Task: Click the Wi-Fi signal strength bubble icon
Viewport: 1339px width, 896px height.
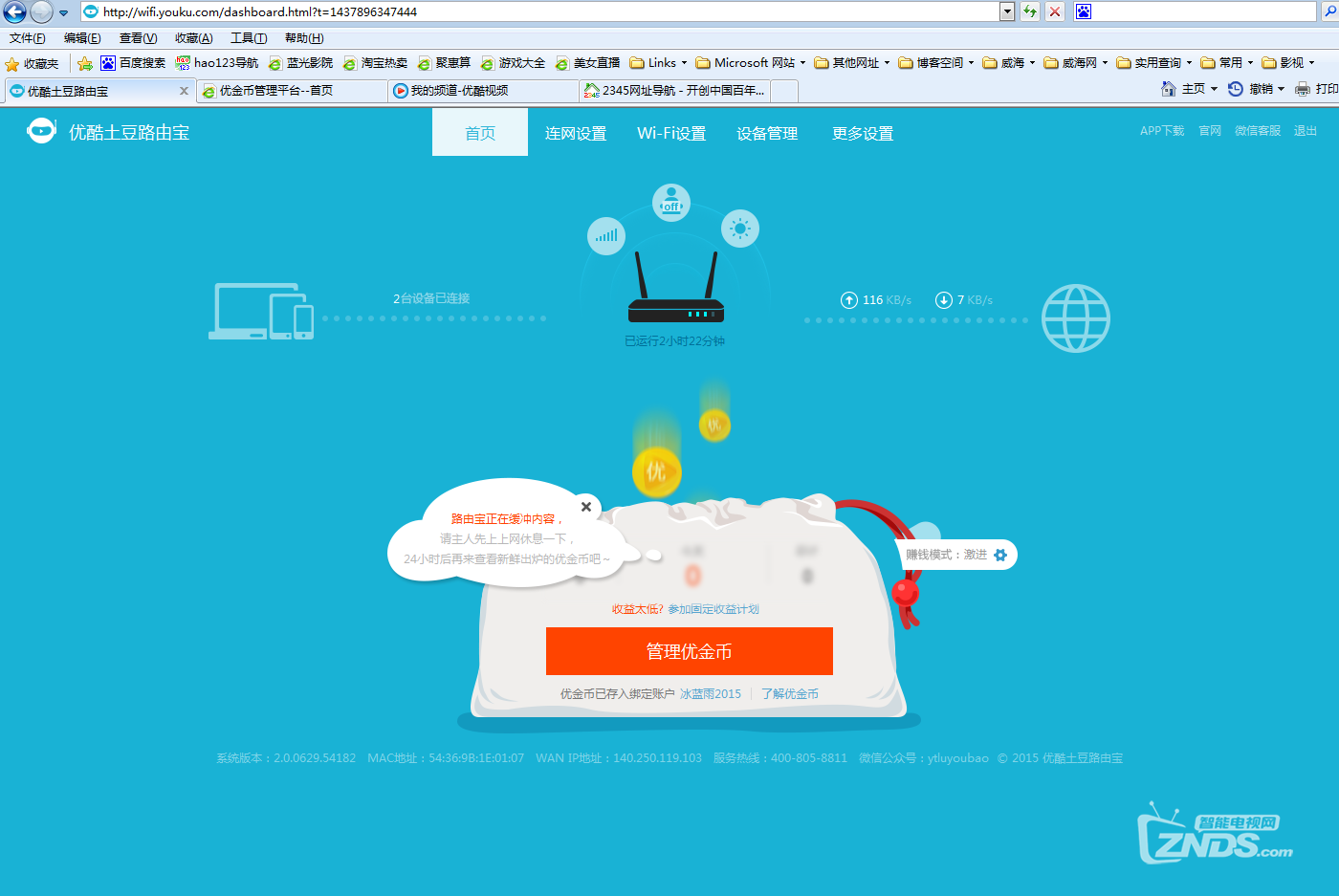Action: click(x=606, y=235)
